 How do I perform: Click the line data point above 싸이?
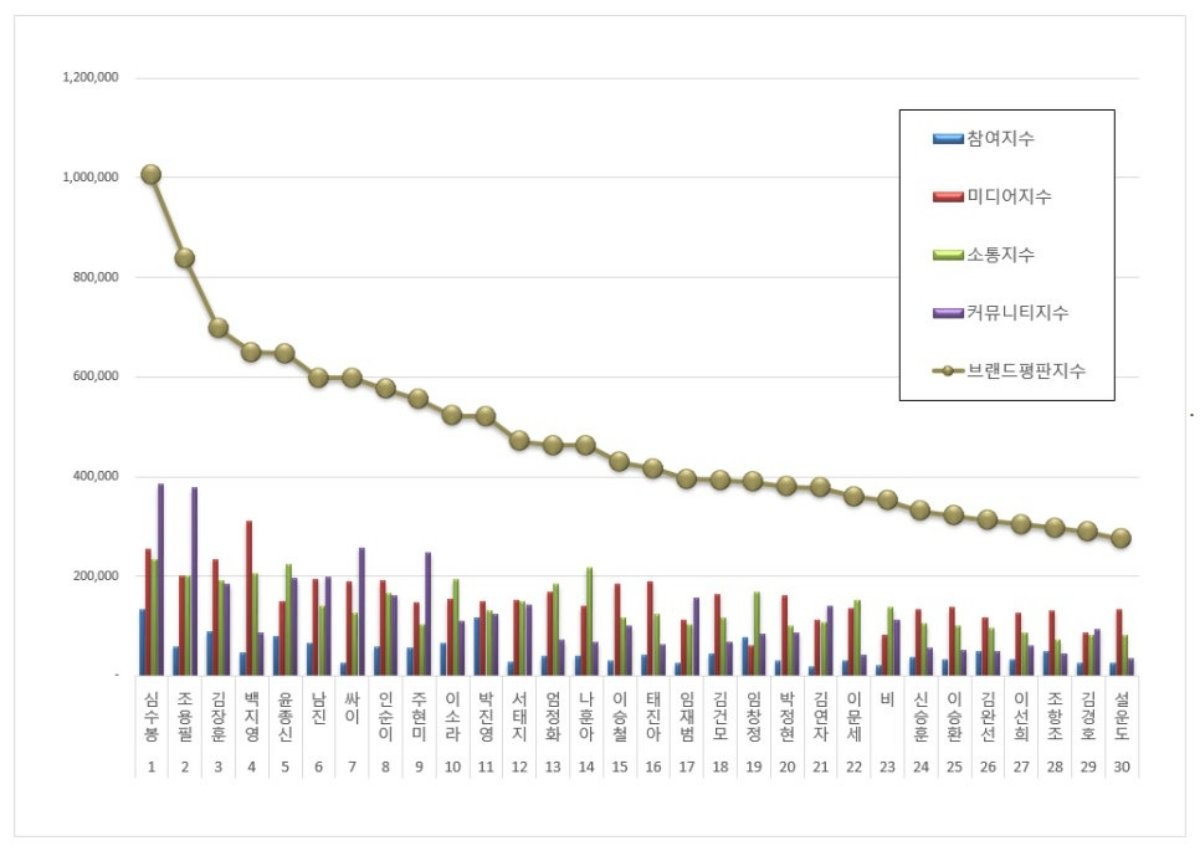350,377
